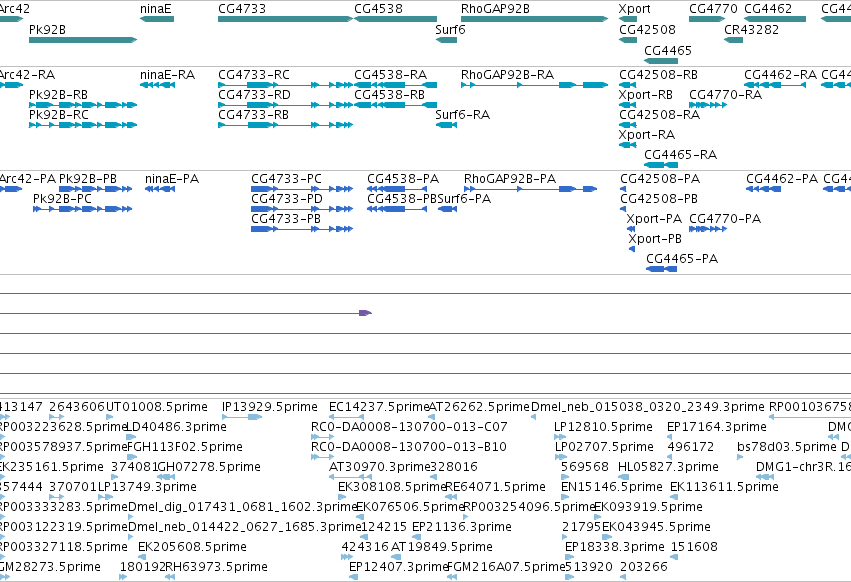Select the RhoGAP92B-PA protein feature
The height and width of the screenshot is (582, 851).
[530, 189]
